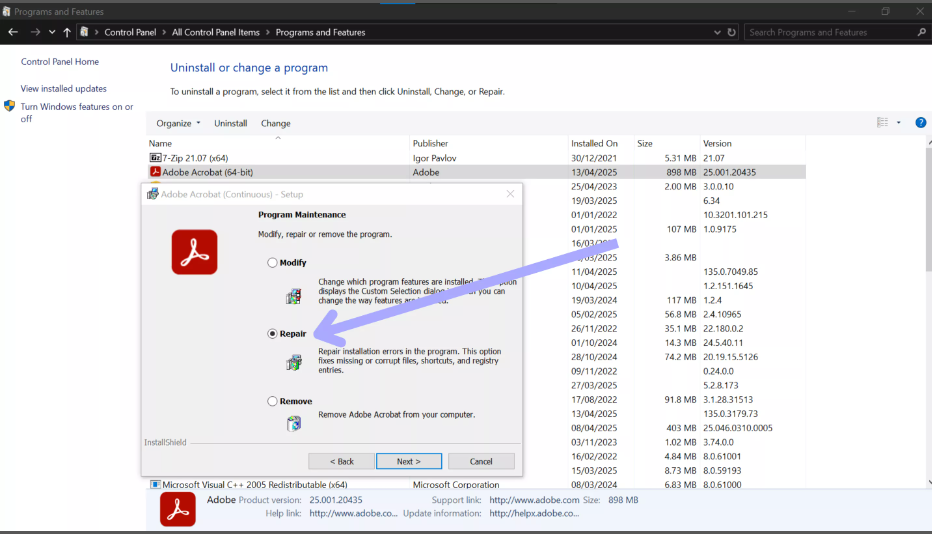Click Control Panel in the breadcrumb
Screen dimensions: 932x534
[130, 32]
